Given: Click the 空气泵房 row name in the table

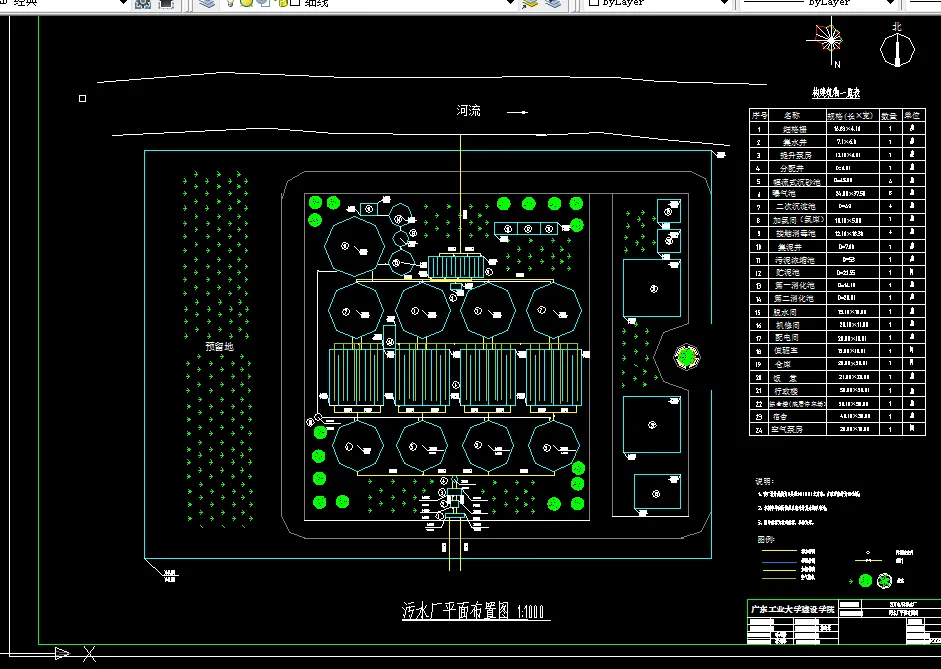Looking at the screenshot, I should point(787,429).
